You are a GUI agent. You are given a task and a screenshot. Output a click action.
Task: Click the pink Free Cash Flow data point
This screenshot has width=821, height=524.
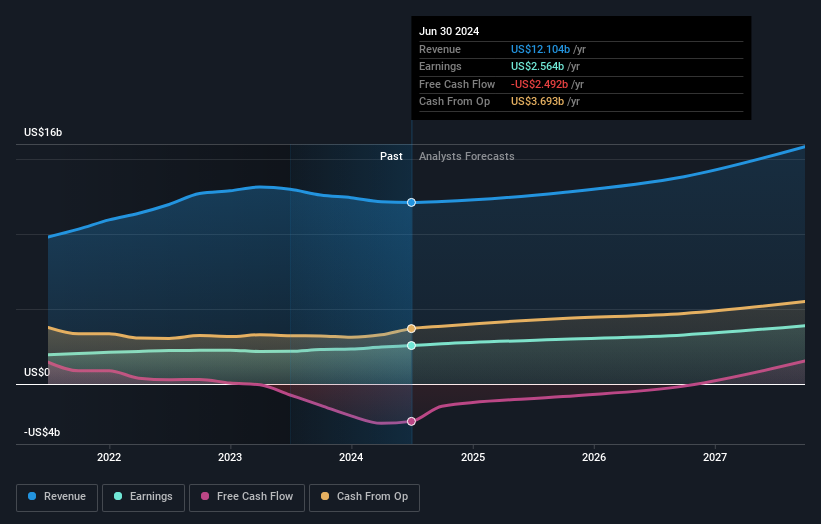pyautogui.click(x=412, y=421)
